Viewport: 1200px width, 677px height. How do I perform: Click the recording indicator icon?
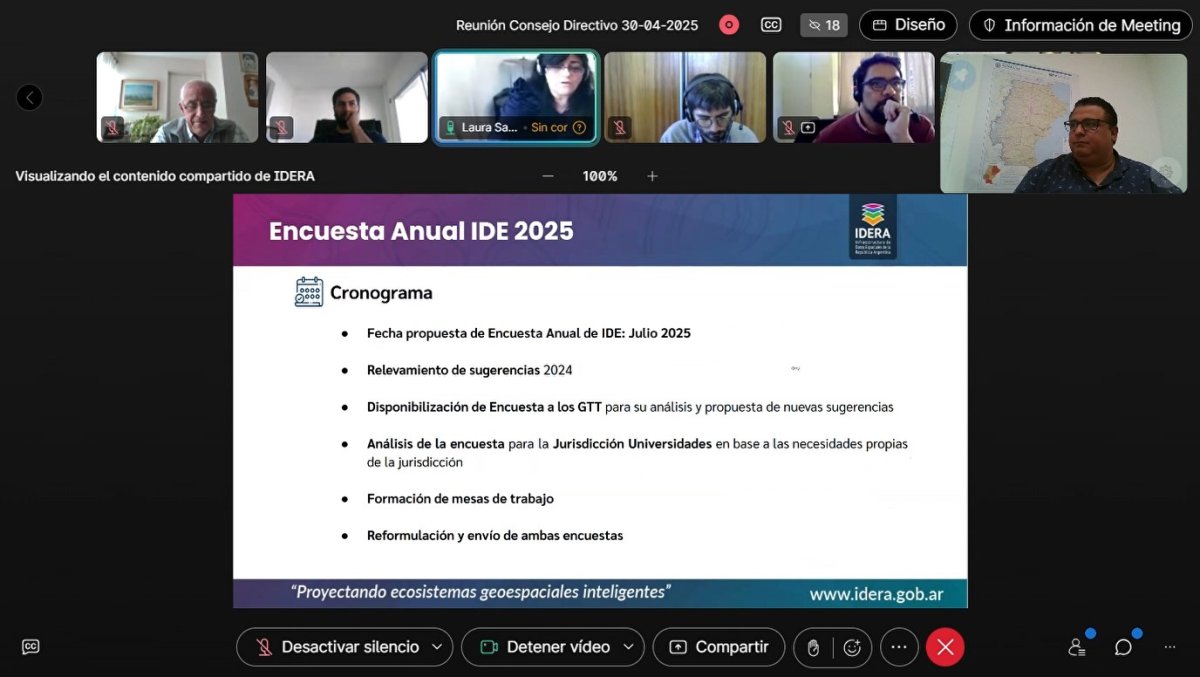(x=729, y=25)
